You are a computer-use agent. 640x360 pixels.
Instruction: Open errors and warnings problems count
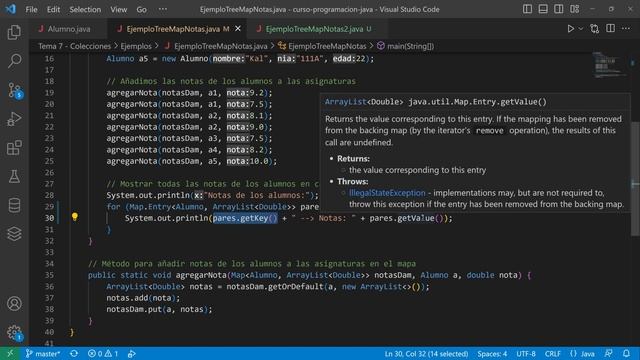[103, 353]
